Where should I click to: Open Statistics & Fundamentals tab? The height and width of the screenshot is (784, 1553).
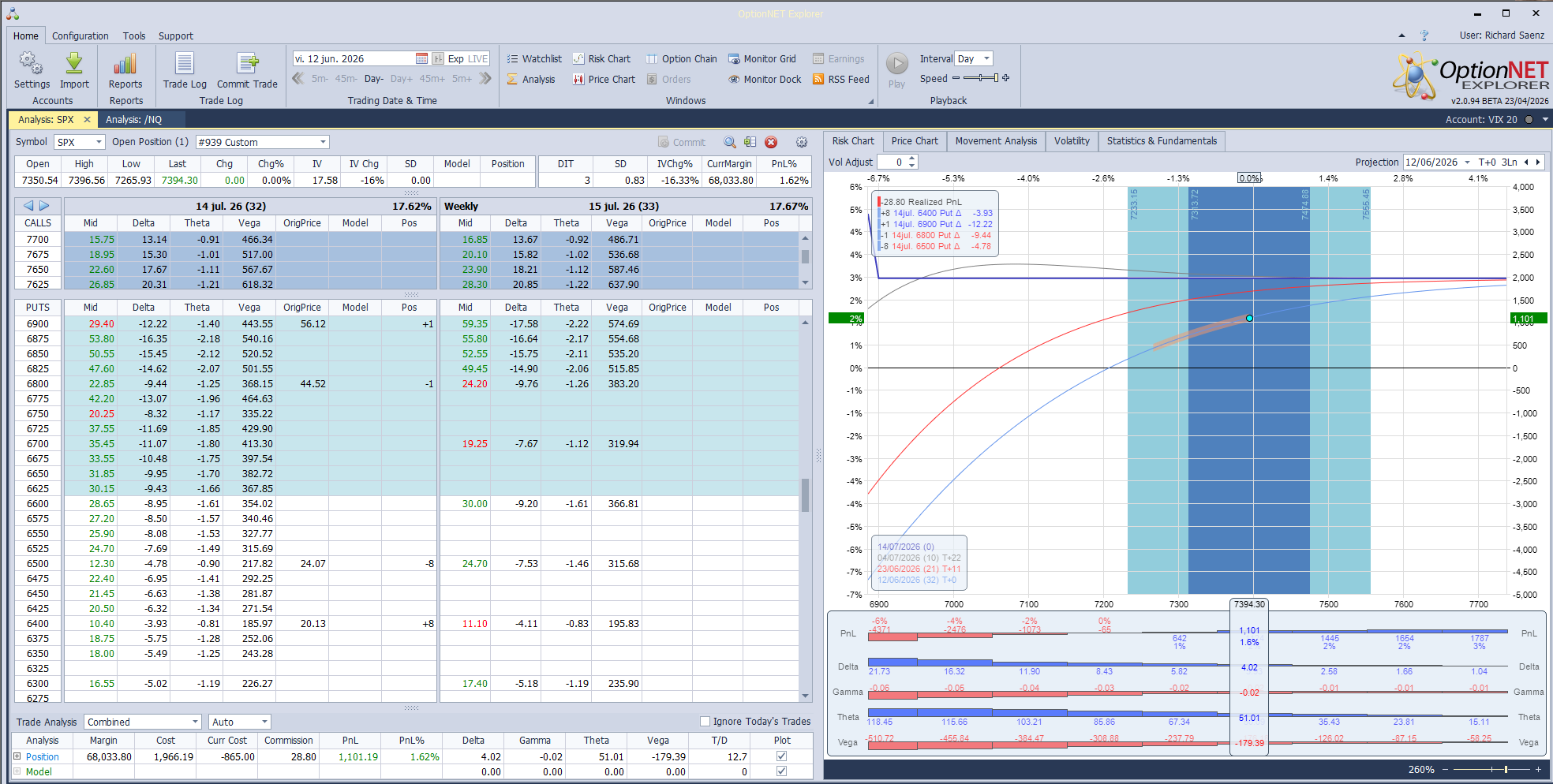(1162, 141)
